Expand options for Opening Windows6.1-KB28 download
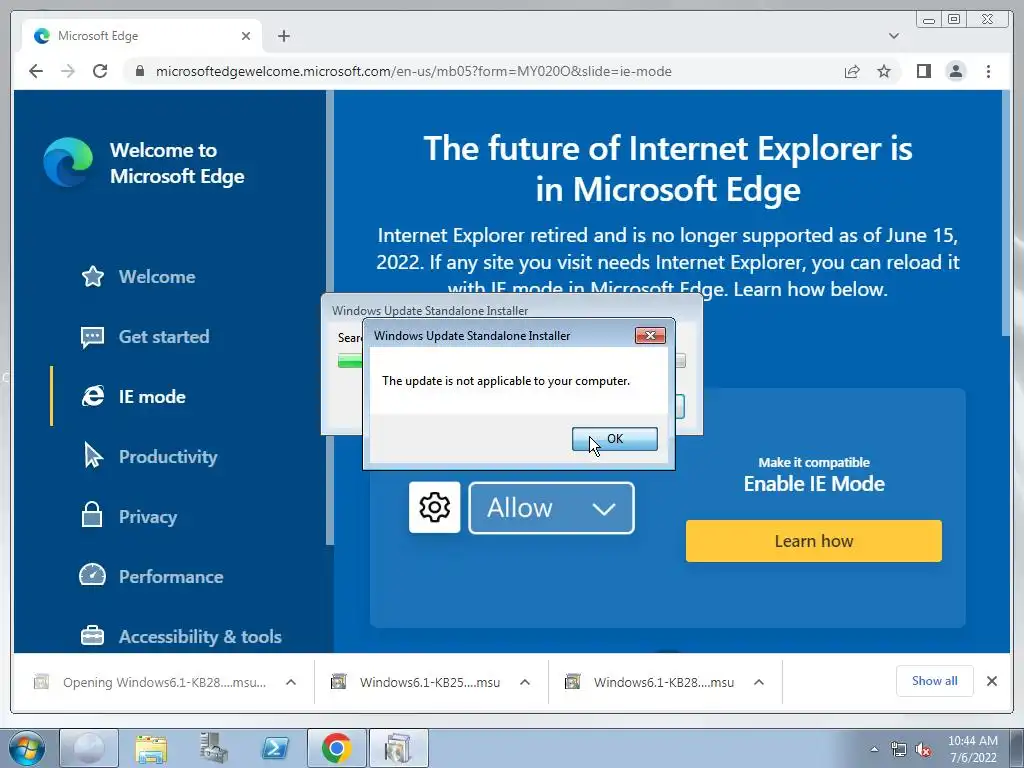Screen dimensions: 1024x768 coord(291,682)
